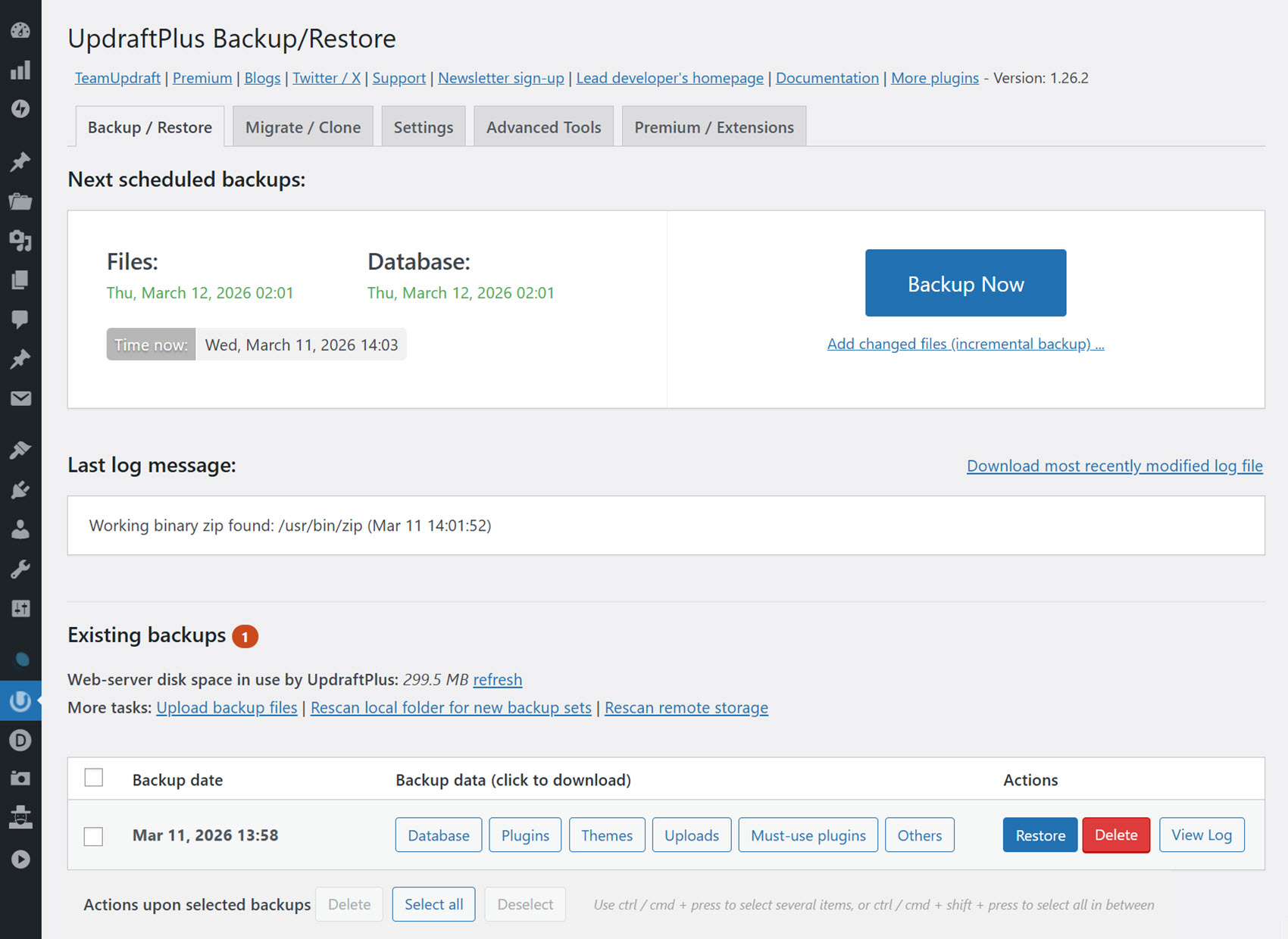Click Add changed files (incremental backup) link
The image size is (1288, 939).
[966, 344]
